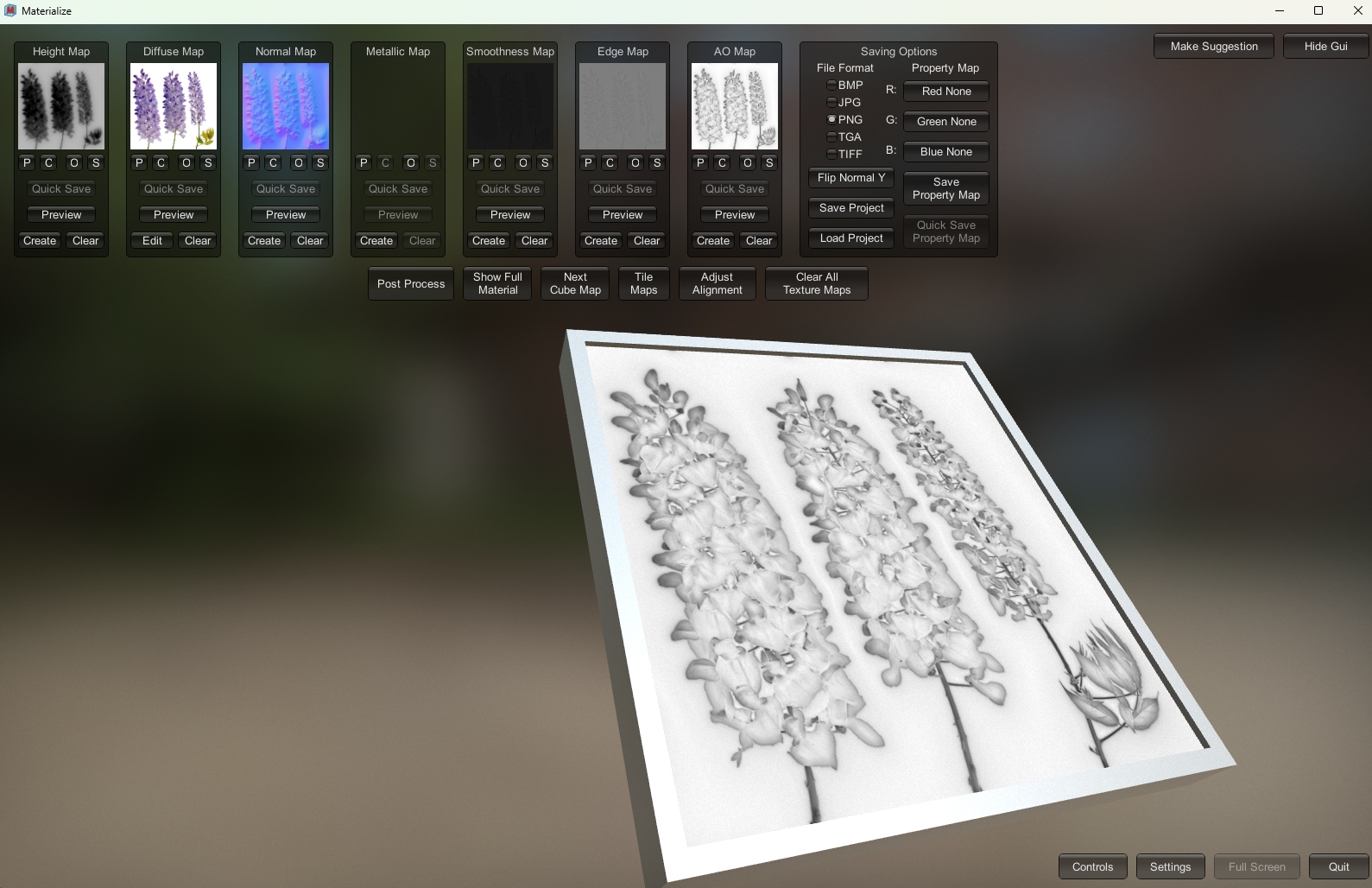
Task: Click the C button under Height Map
Action: click(48, 162)
